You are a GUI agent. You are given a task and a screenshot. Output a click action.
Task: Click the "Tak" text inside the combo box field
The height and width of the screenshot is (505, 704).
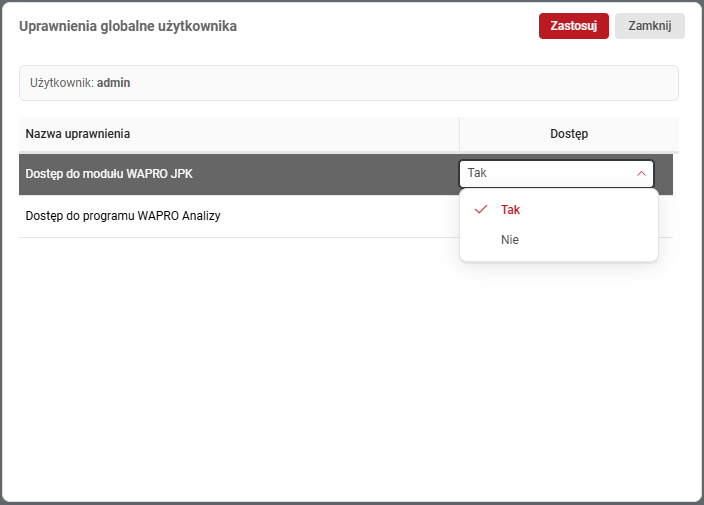tap(477, 174)
